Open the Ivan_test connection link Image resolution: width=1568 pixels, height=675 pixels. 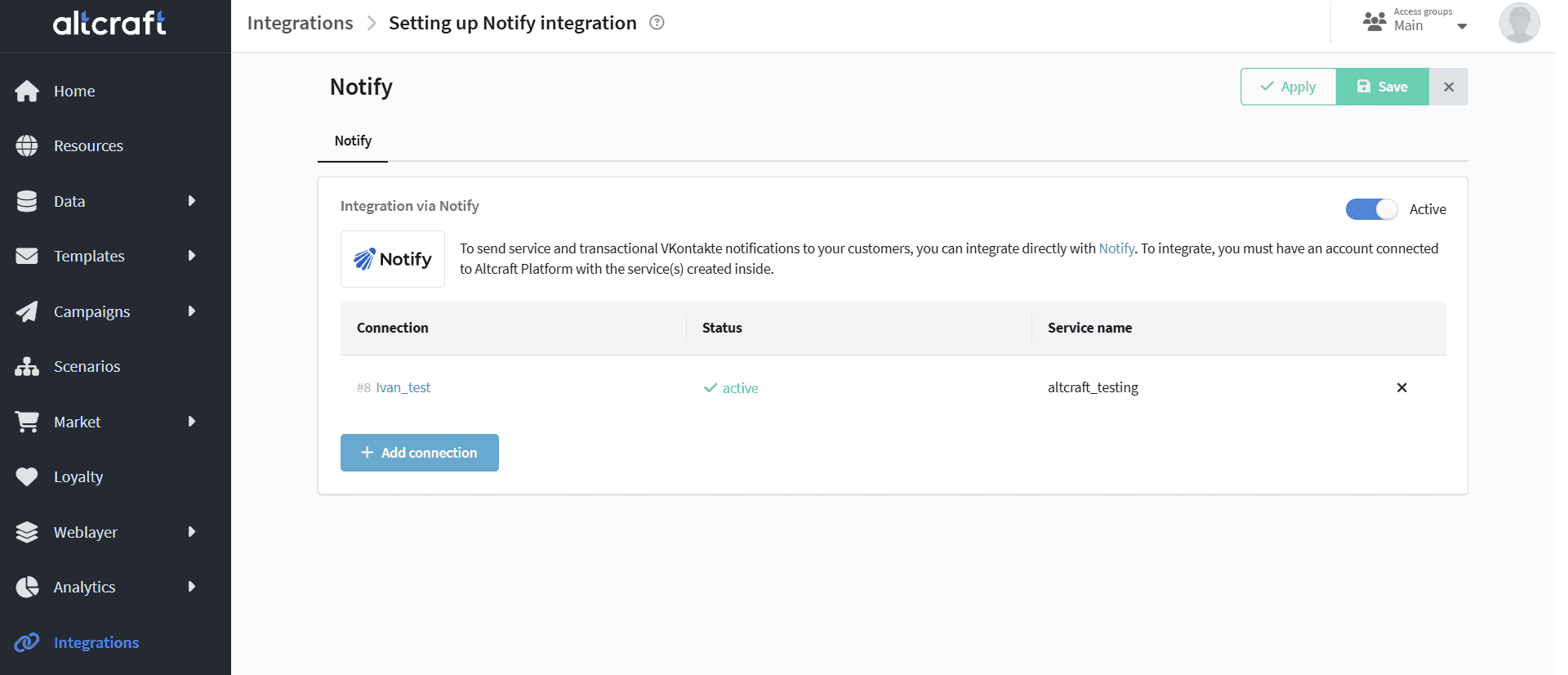pos(403,387)
